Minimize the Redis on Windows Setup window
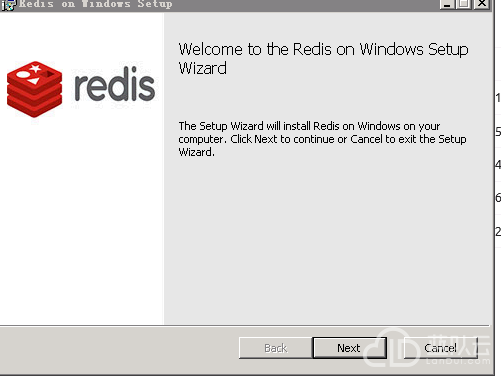Viewport: 501px width, 377px height. coord(447,4)
